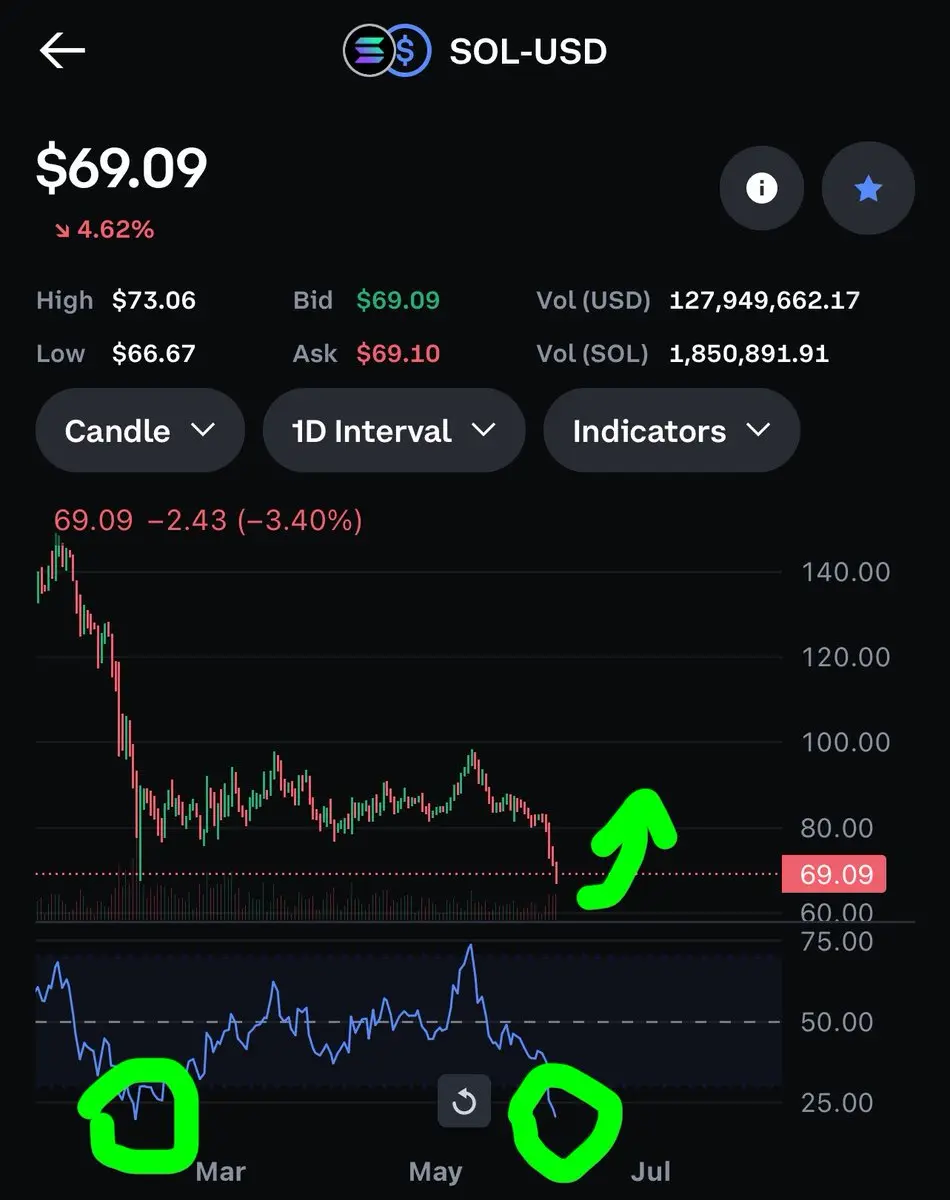Image resolution: width=950 pixels, height=1200 pixels.
Task: Tap the 140.00 price axis label
Action: point(846,572)
